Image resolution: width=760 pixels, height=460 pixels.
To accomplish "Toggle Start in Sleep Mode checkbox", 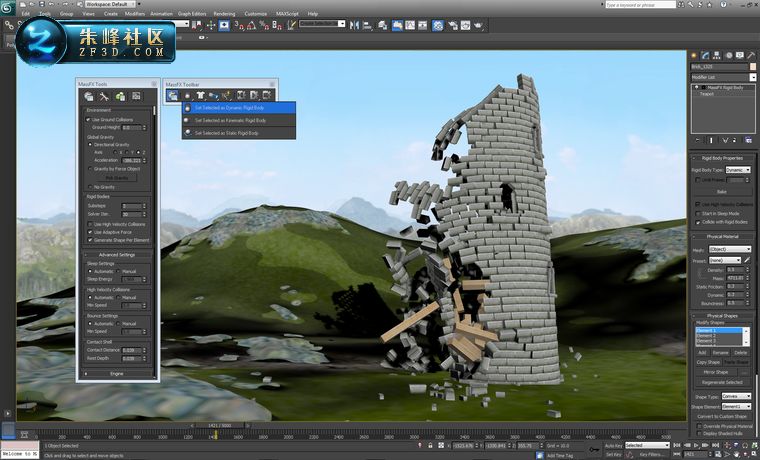I will pyautogui.click(x=698, y=213).
